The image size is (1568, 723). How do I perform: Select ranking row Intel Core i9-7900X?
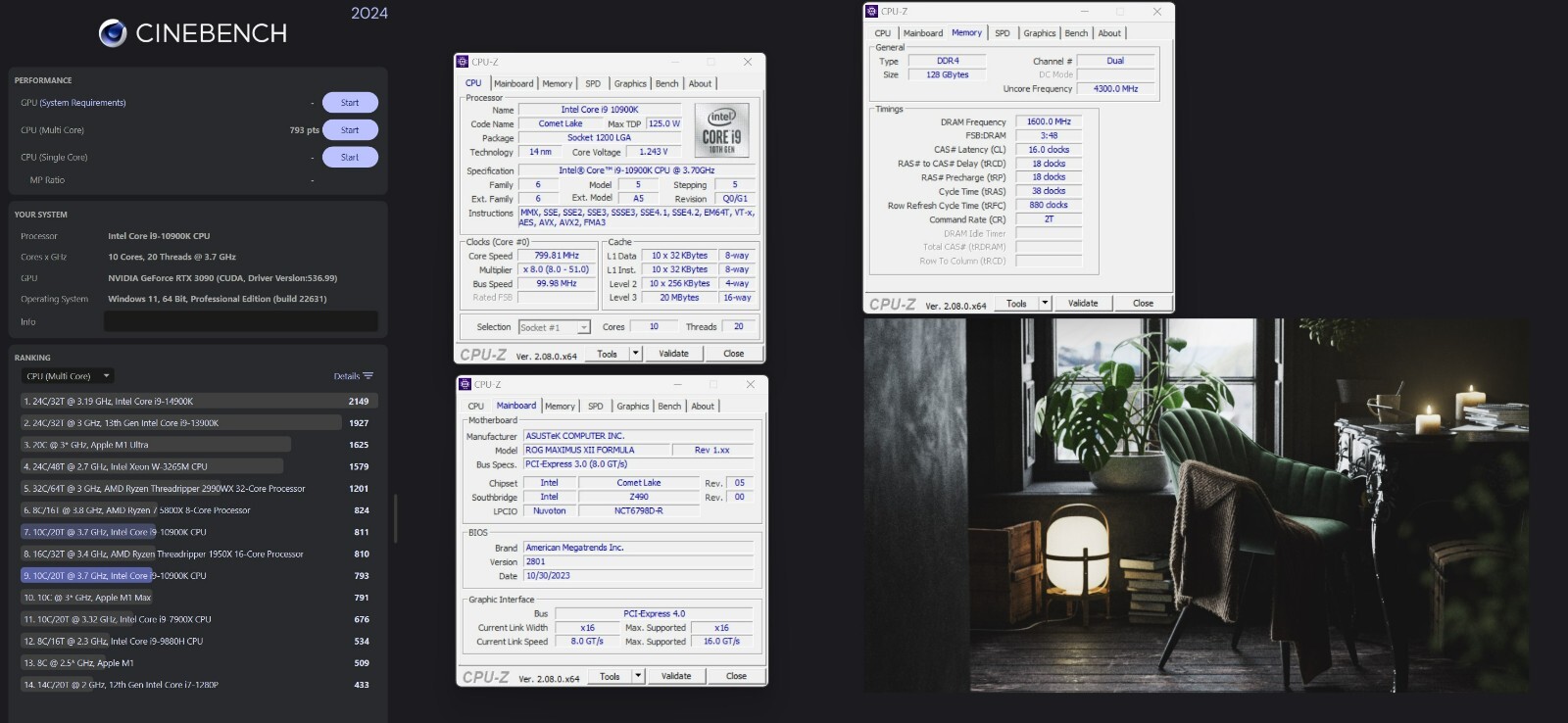click(x=200, y=619)
